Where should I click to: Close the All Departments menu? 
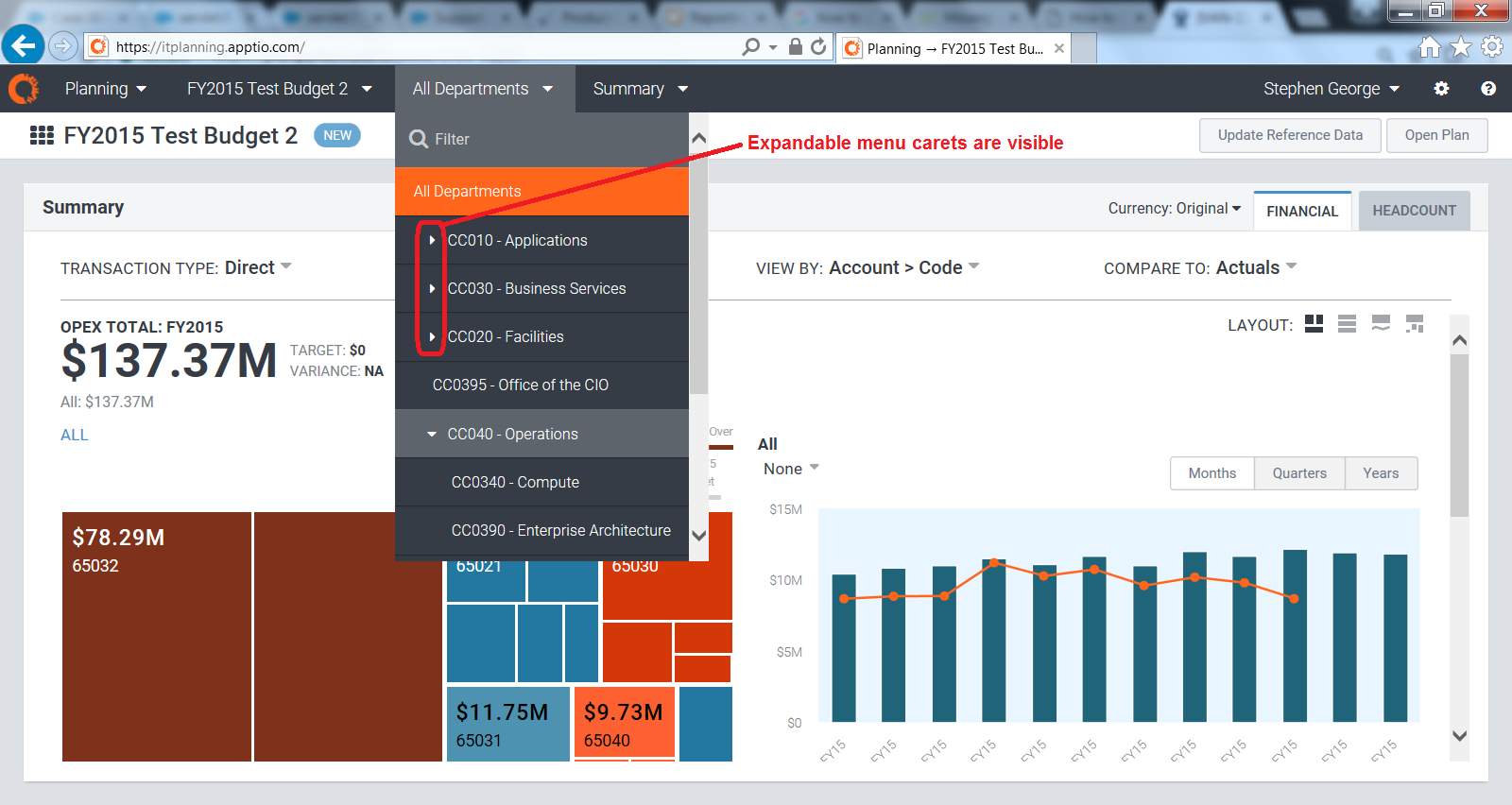(x=483, y=89)
